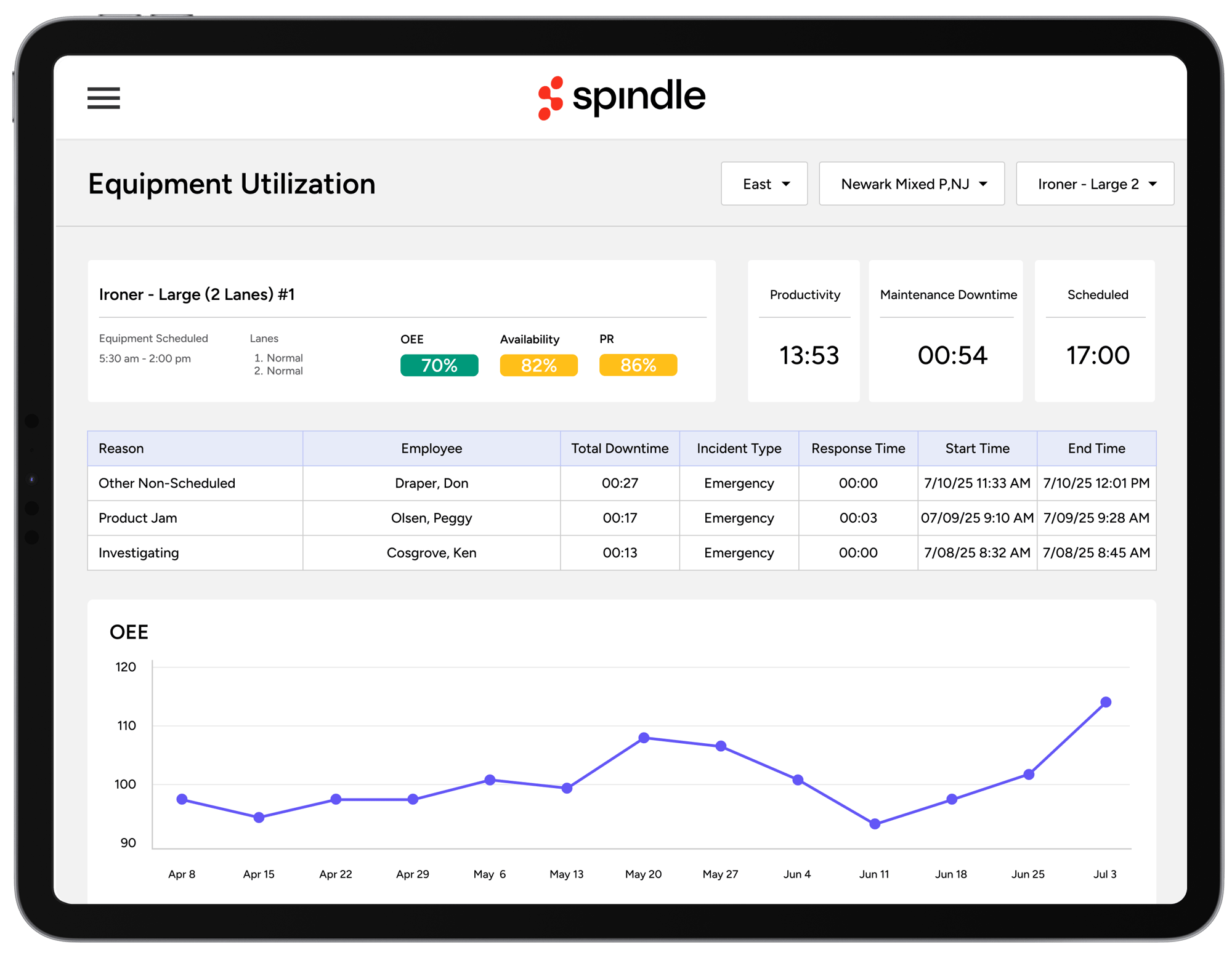Open the Ironer - Large 2 dropdown
The width and height of the screenshot is (1232, 963).
1095,184
